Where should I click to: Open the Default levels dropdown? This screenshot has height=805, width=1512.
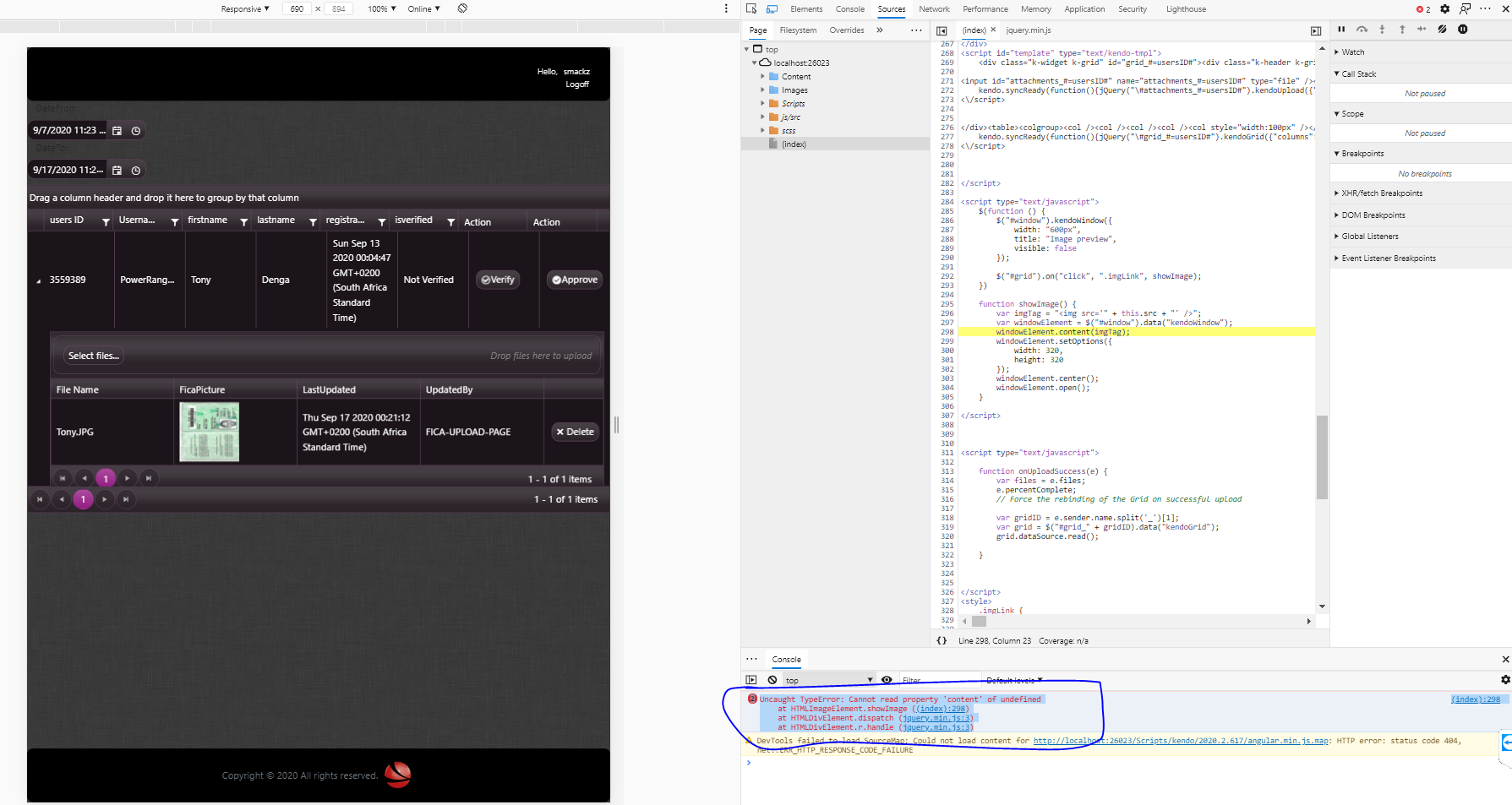[1014, 680]
